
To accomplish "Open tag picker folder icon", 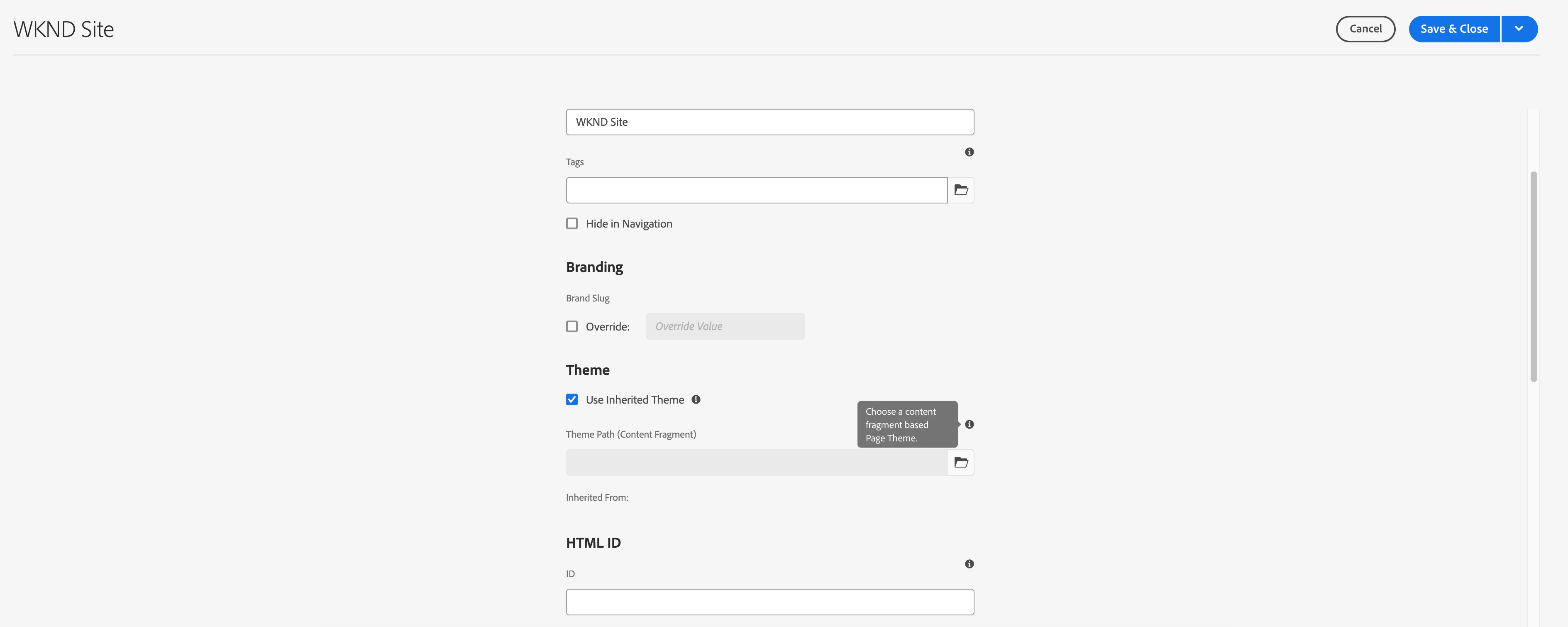I will 960,190.
